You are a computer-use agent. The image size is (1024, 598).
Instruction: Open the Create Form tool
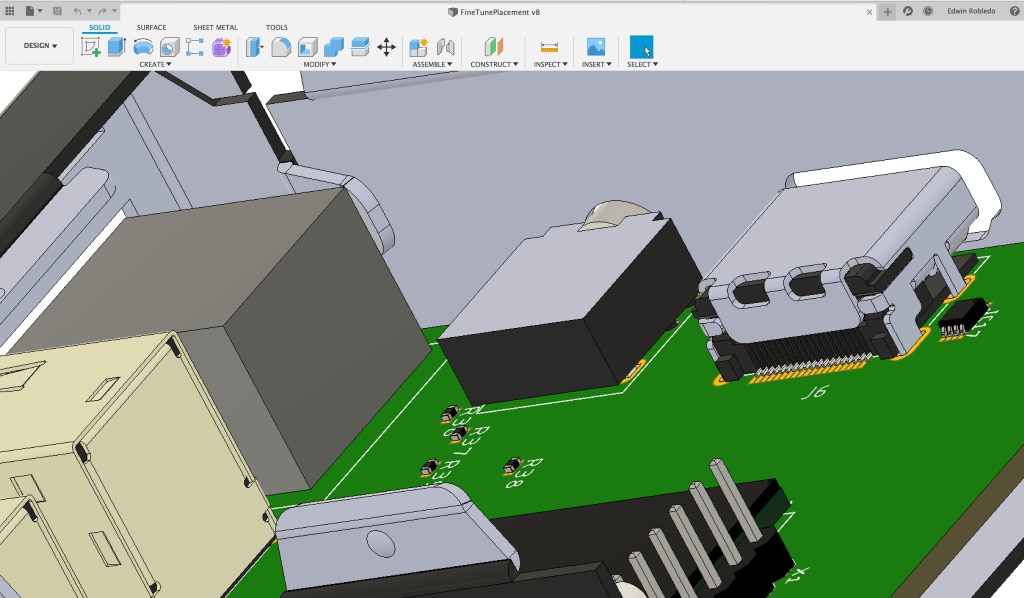tap(221, 46)
